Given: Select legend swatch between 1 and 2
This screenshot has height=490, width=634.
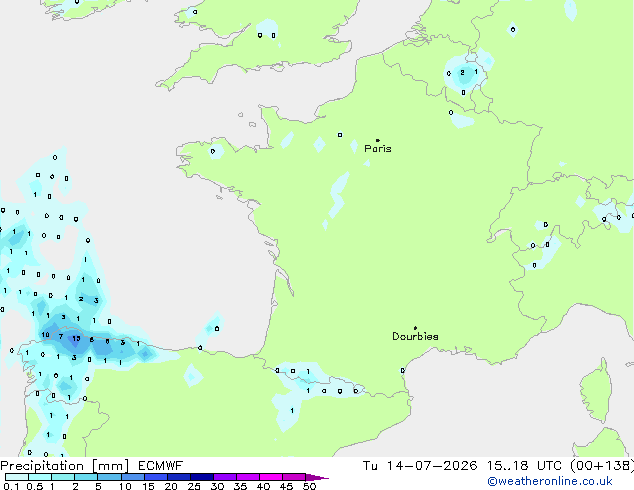Looking at the screenshot, I should [63, 477].
